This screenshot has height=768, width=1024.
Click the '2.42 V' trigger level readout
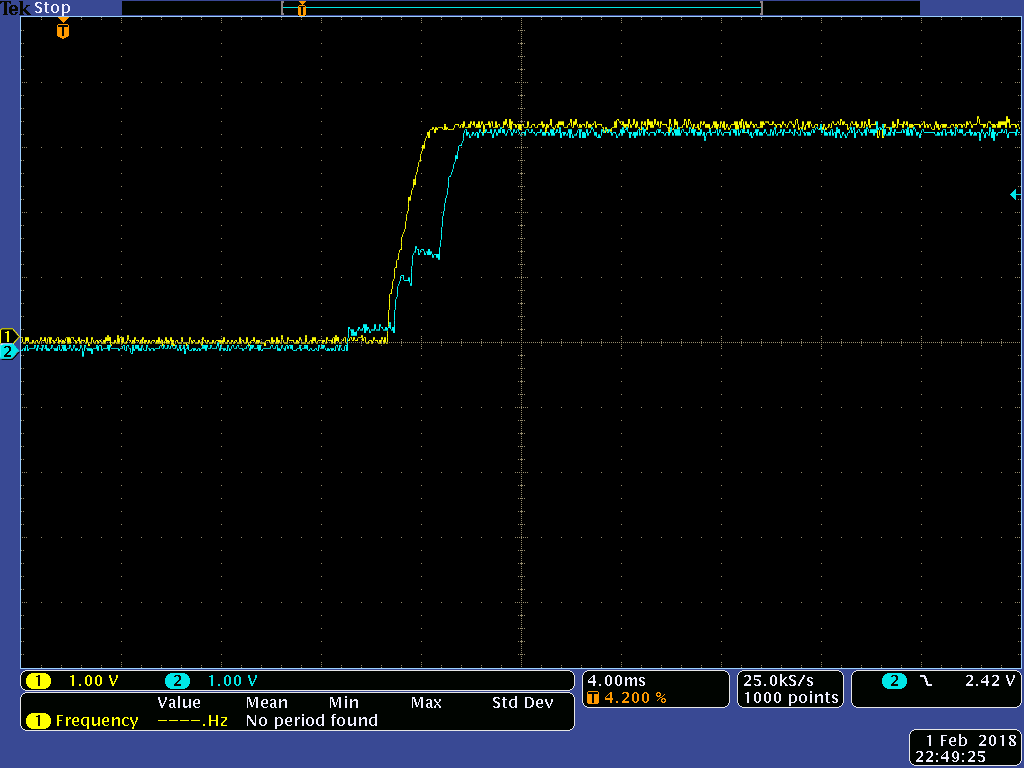990,680
